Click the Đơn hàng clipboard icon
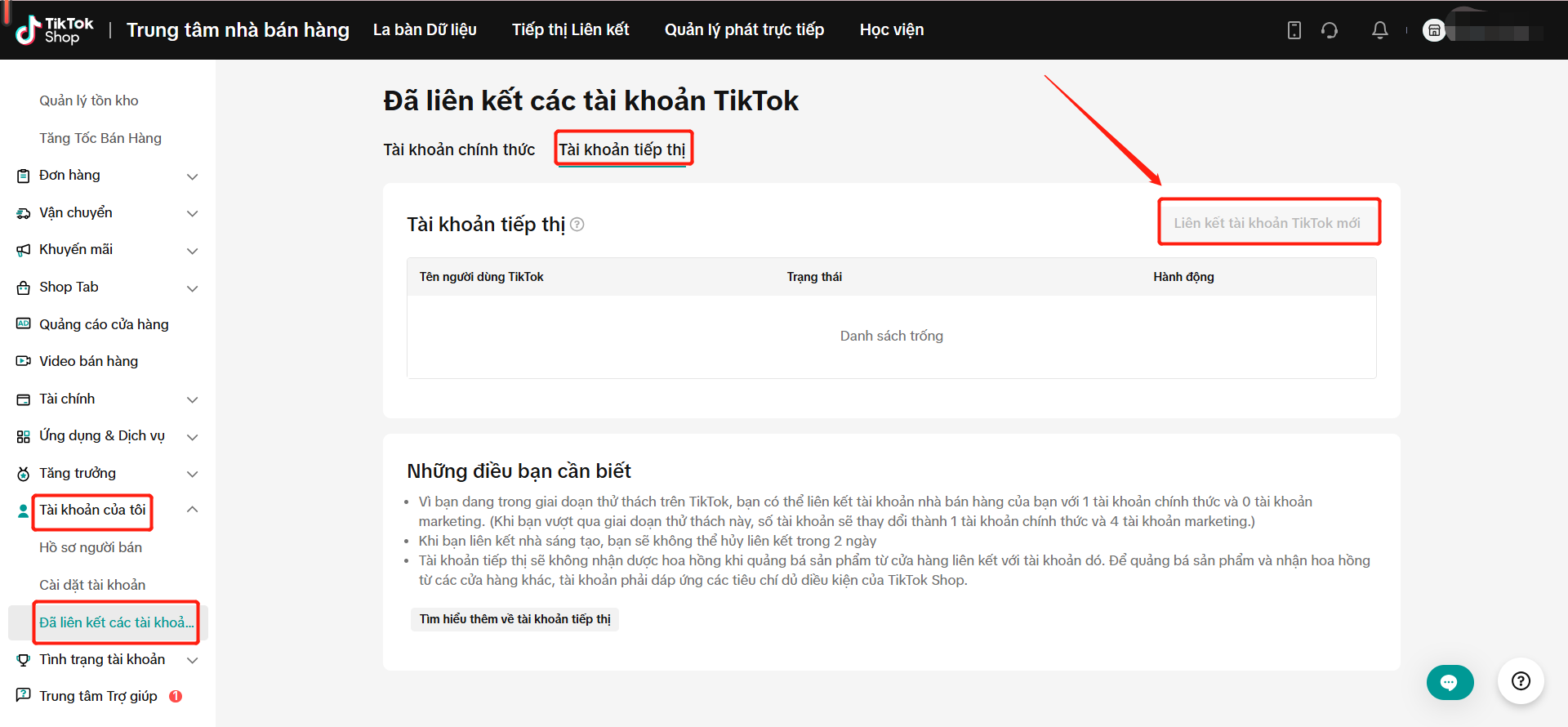This screenshot has width=1568, height=727. pyautogui.click(x=24, y=176)
